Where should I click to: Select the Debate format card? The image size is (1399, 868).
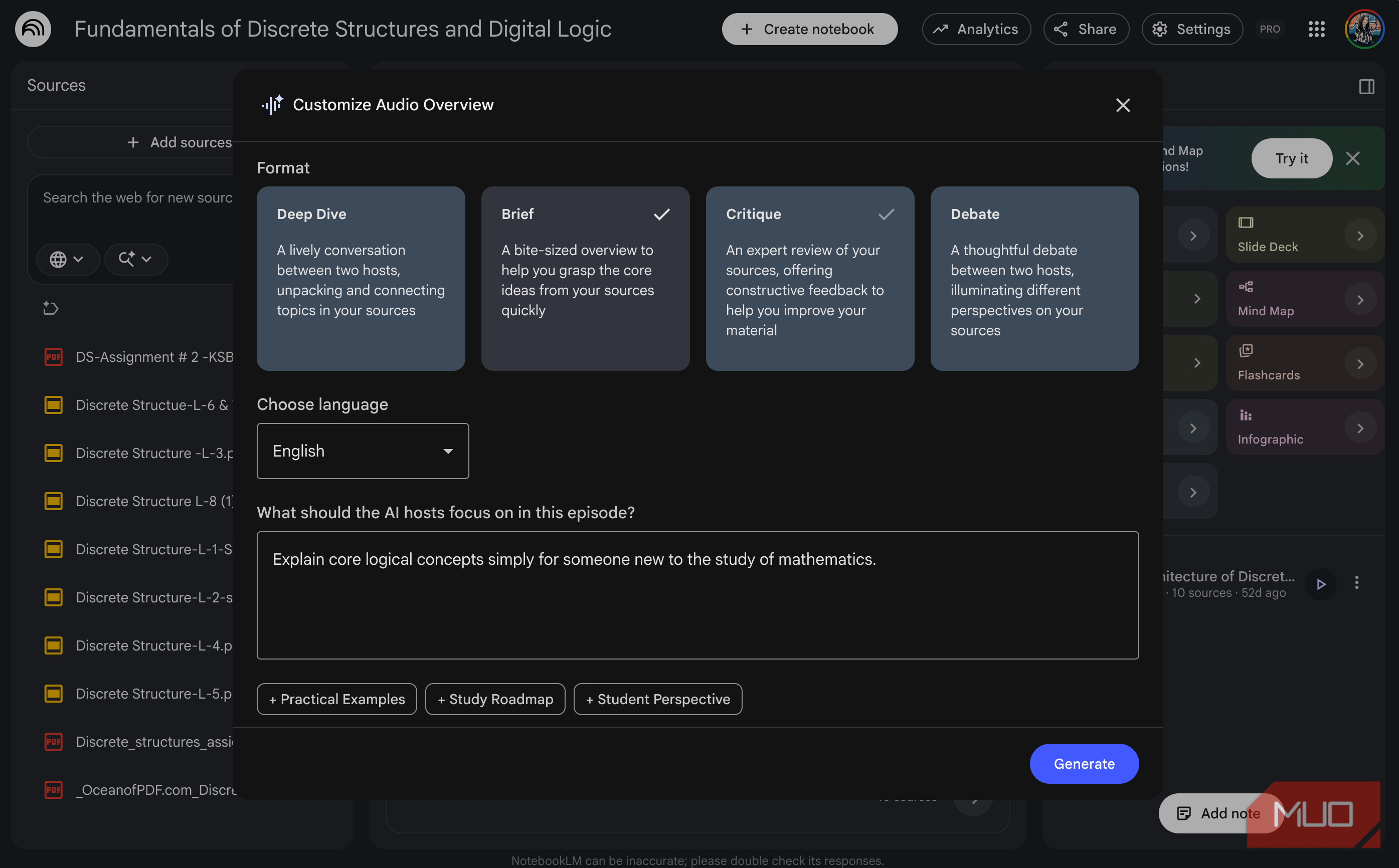coord(1034,279)
